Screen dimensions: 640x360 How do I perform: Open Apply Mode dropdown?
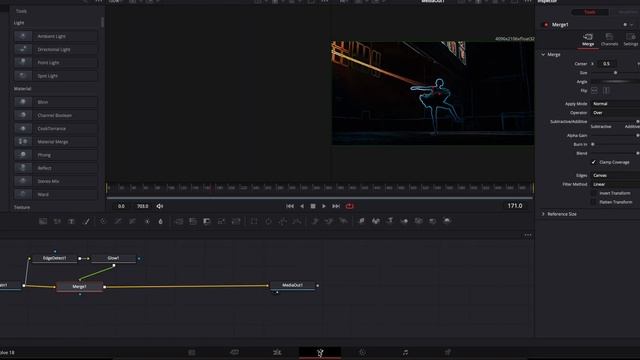615,104
